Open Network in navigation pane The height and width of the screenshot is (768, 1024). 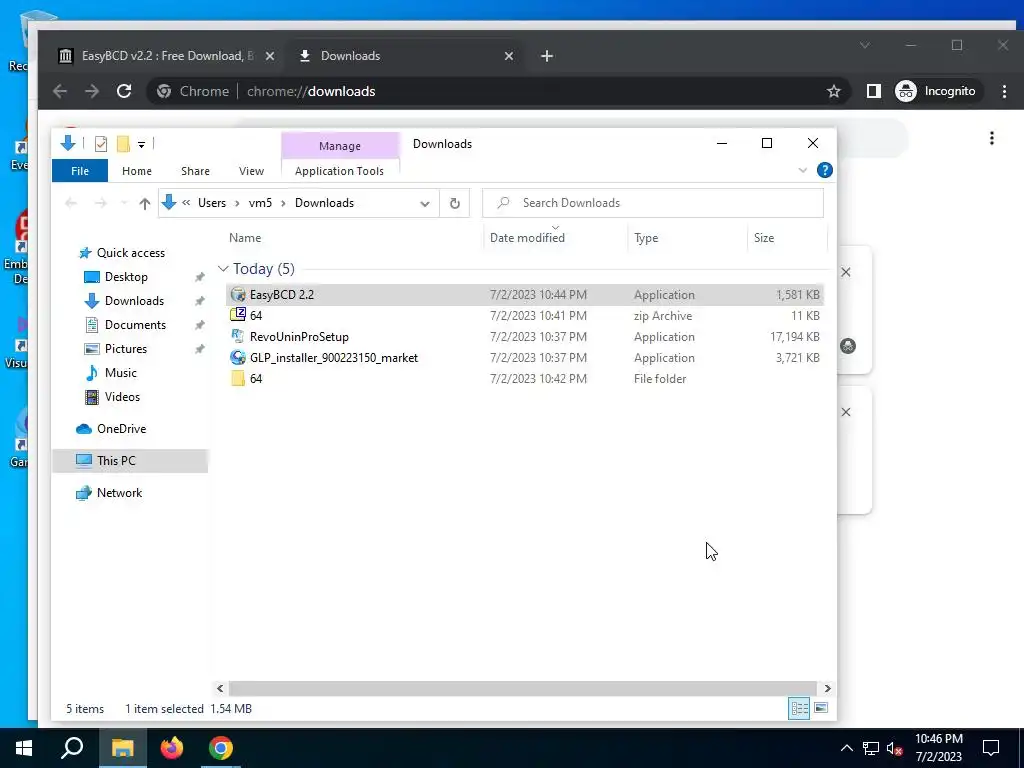tap(119, 493)
